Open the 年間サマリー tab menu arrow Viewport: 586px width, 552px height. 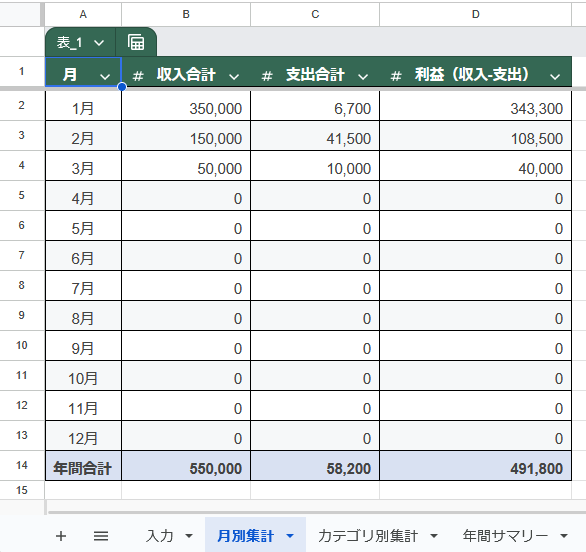point(564,536)
